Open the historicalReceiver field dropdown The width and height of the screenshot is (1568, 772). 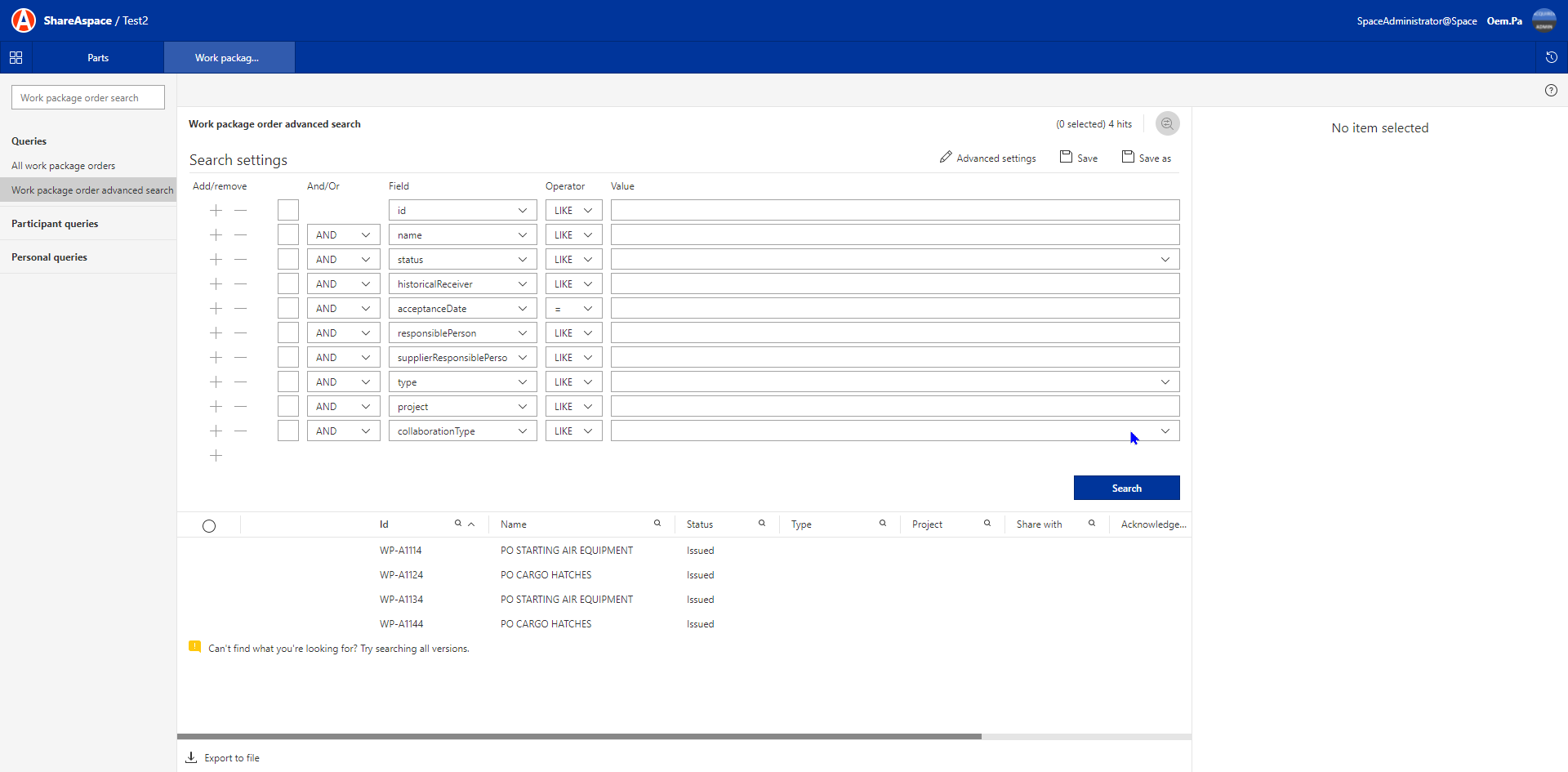click(462, 284)
